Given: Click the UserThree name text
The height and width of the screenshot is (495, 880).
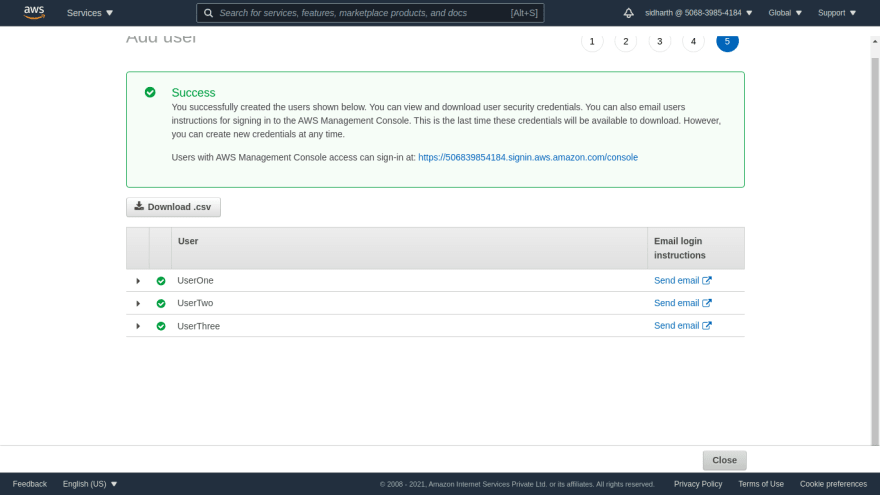Looking at the screenshot, I should click(x=199, y=326).
